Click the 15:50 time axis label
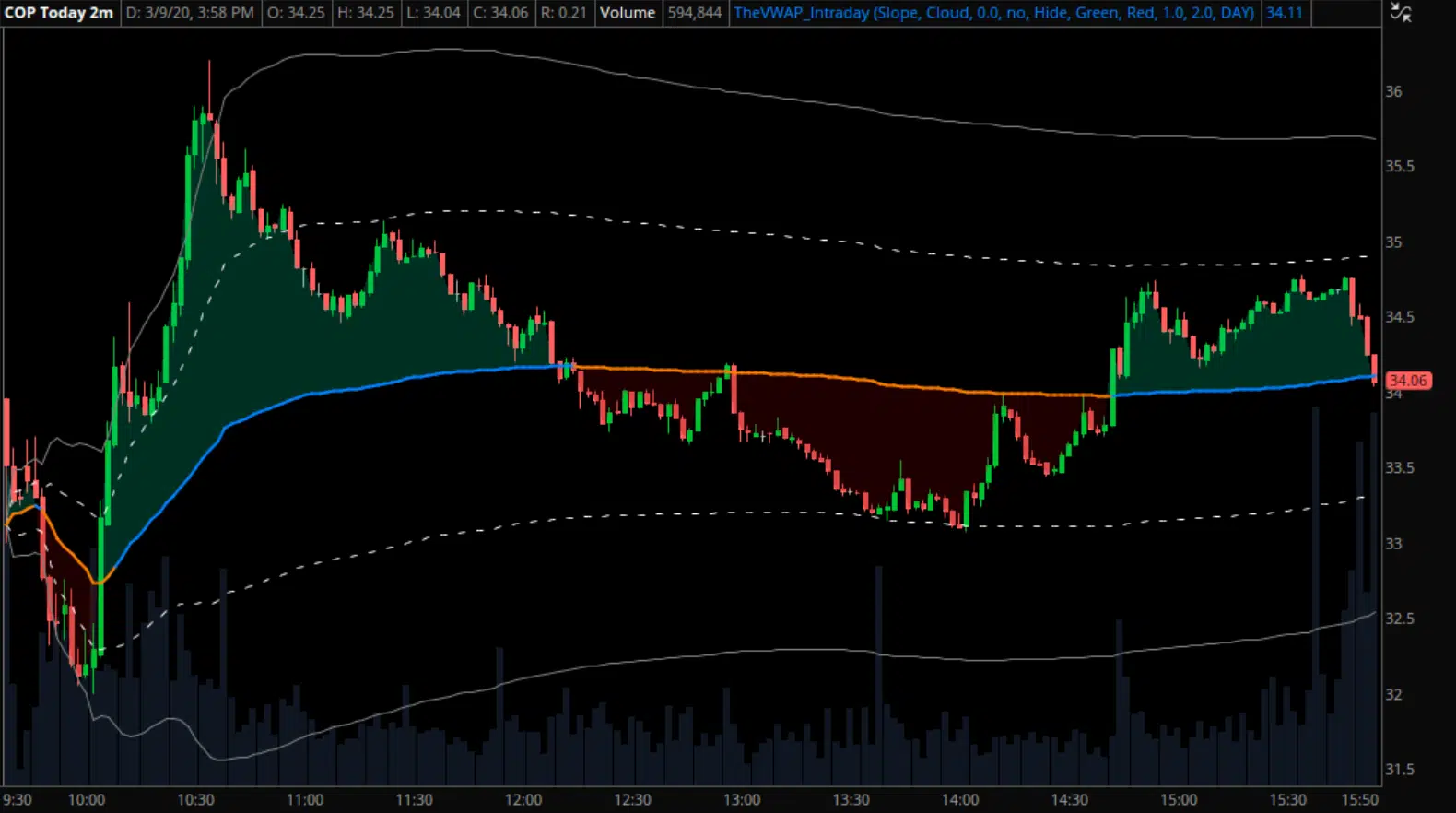 tap(1360, 800)
